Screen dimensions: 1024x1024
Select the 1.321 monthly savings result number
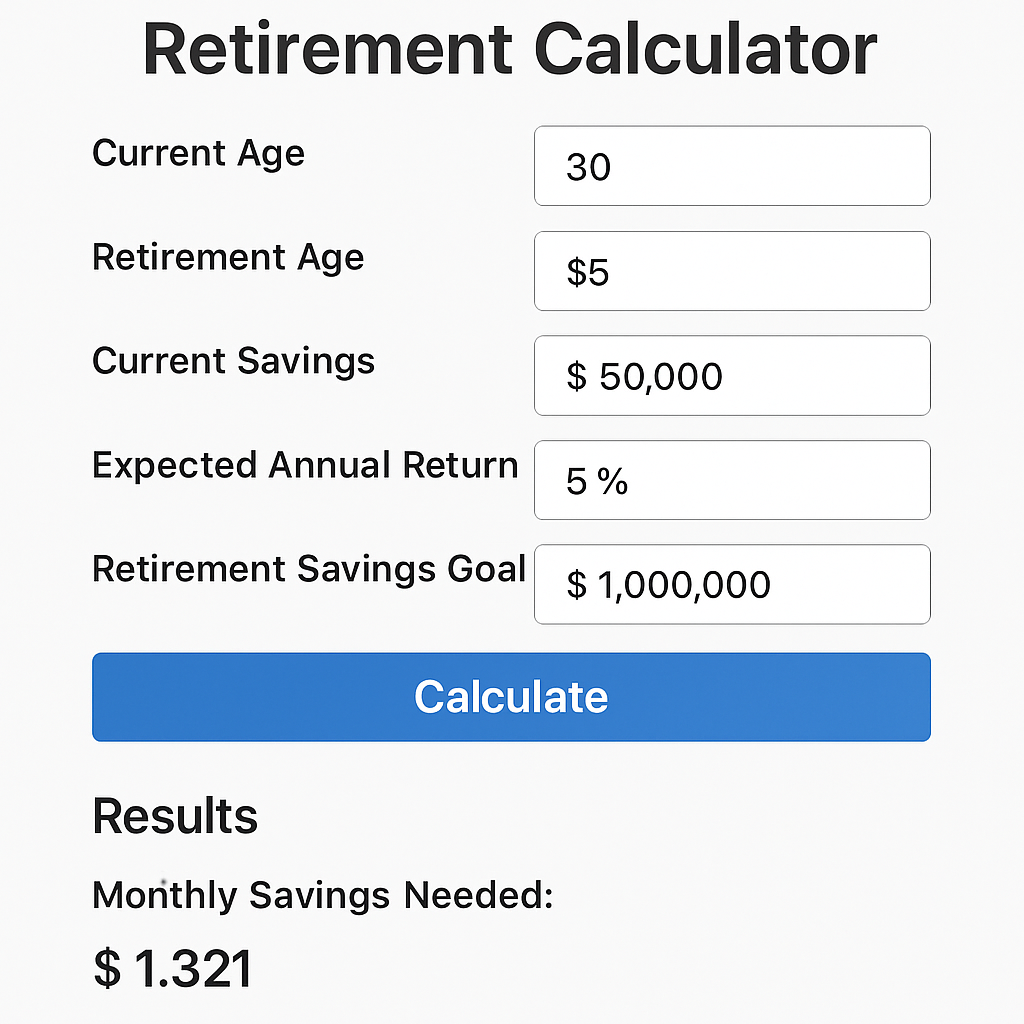193,969
